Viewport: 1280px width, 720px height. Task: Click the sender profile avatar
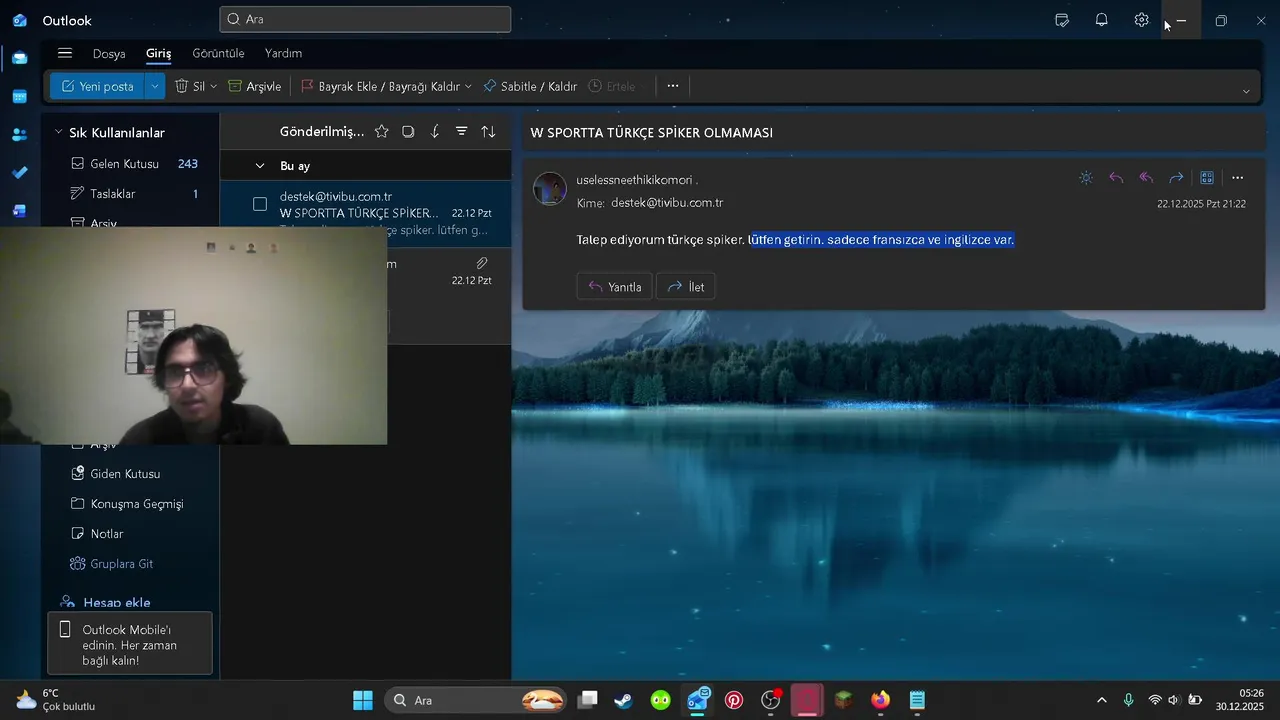point(550,188)
